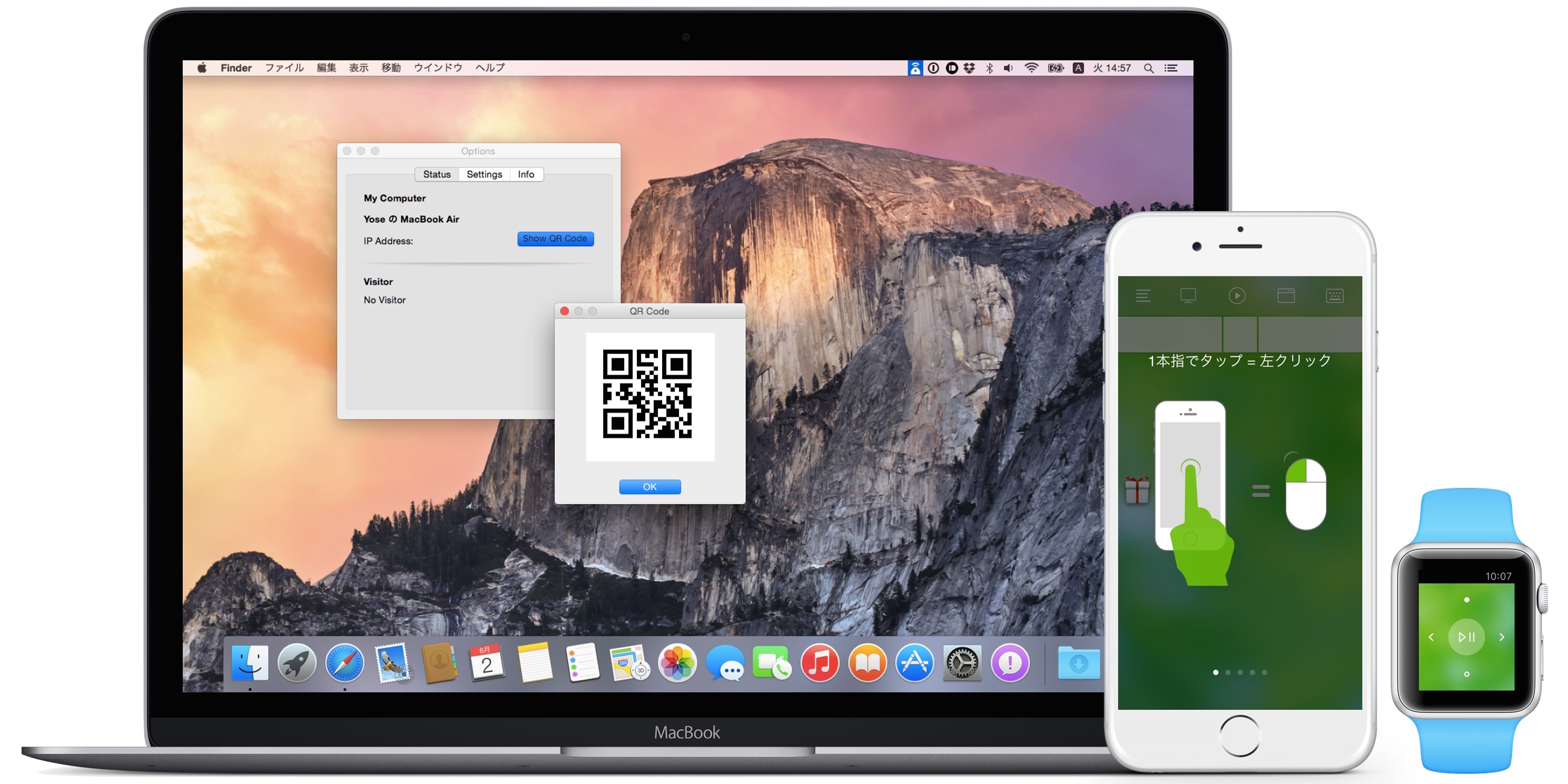This screenshot has width=1568, height=784.
Task: Tap the media play icon on the iPhone toolbar
Action: point(1236,296)
